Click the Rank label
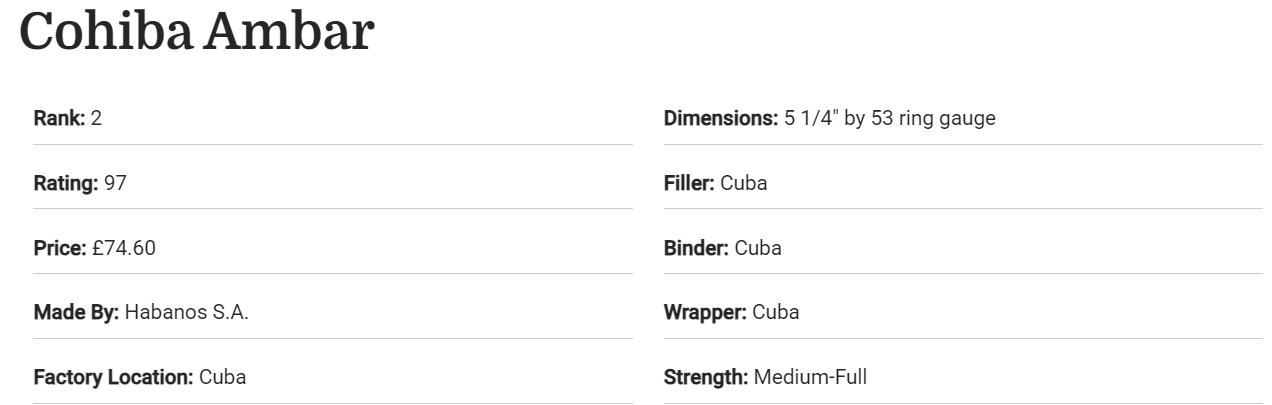This screenshot has width=1272, height=405. 59,118
